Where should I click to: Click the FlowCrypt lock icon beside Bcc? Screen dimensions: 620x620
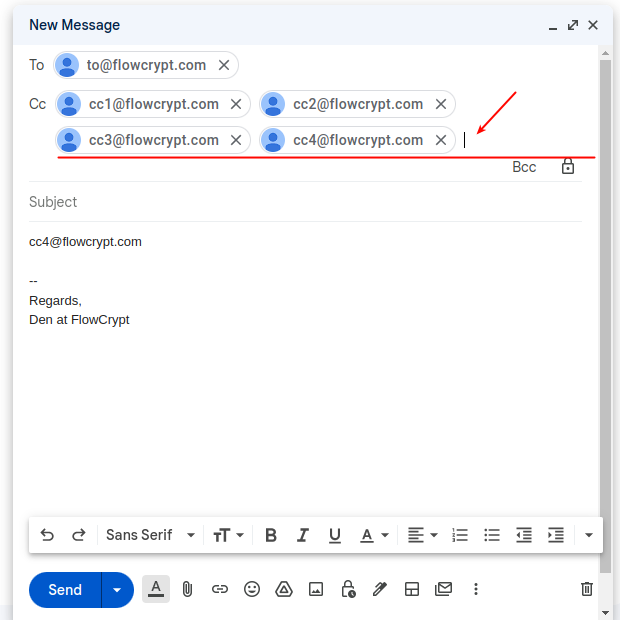tap(568, 166)
